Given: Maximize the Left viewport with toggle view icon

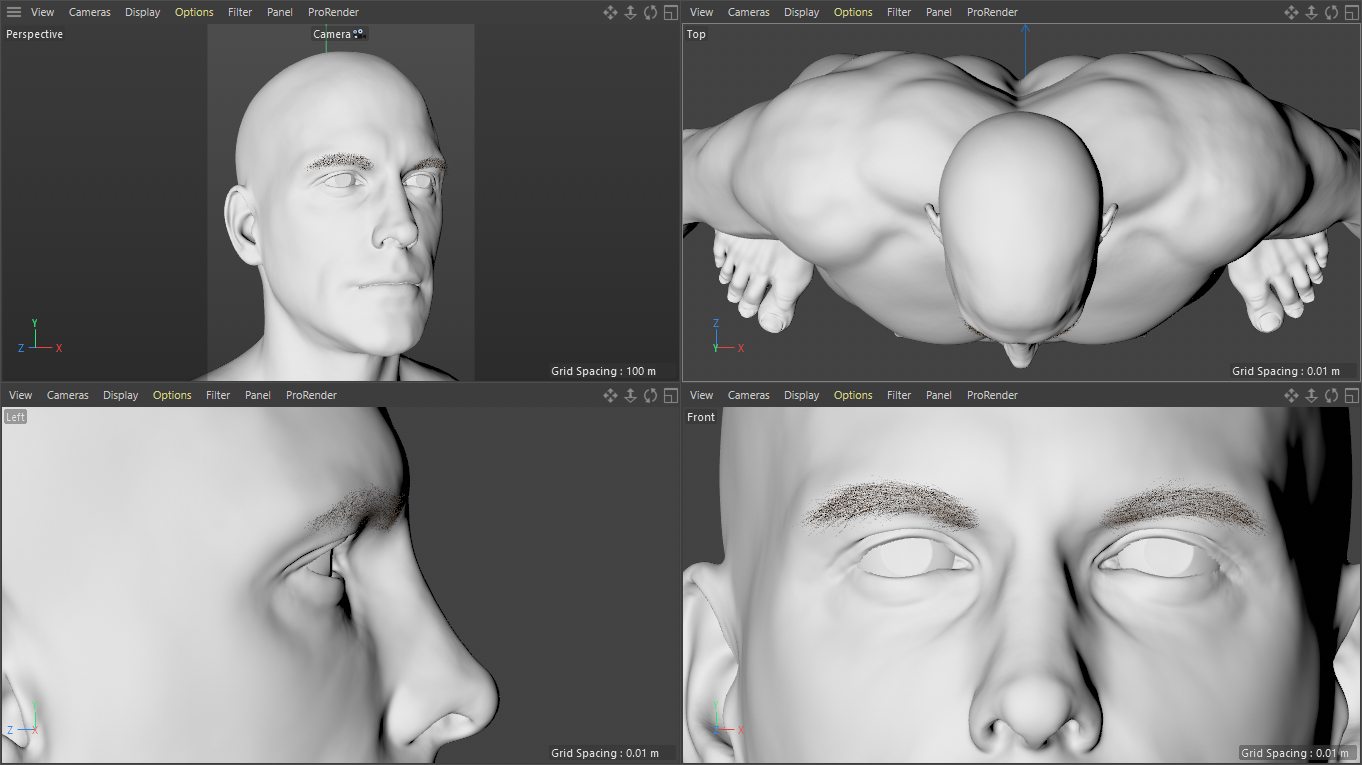Looking at the screenshot, I should click(x=670, y=395).
